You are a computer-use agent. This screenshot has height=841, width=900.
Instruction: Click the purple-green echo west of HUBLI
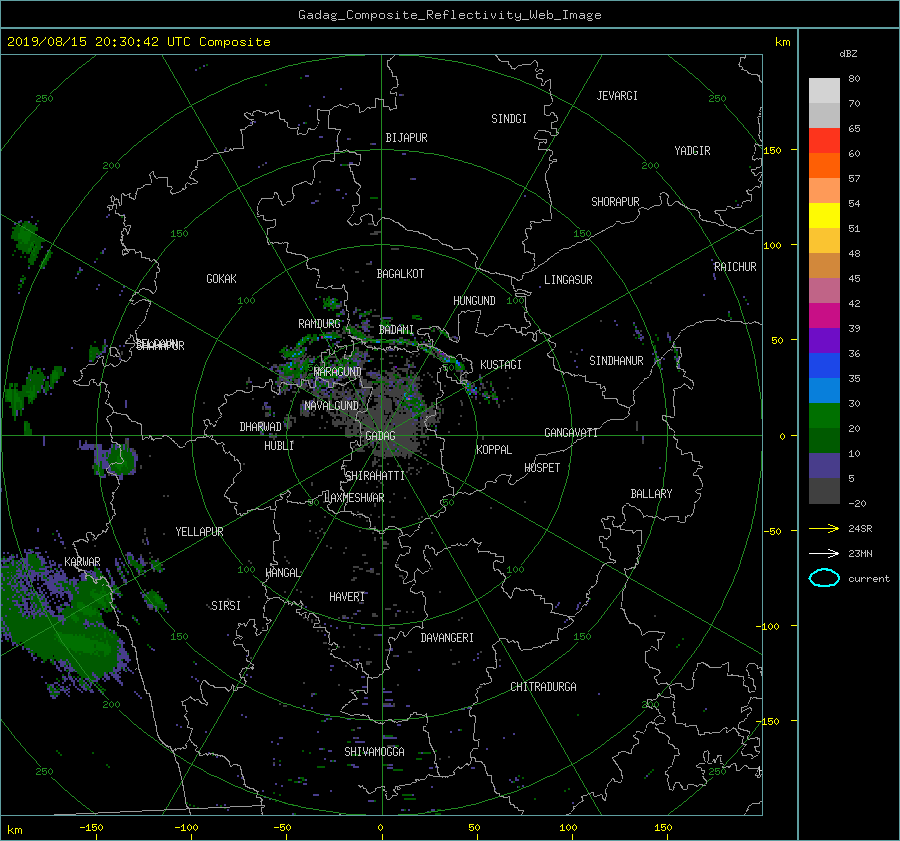tap(115, 460)
